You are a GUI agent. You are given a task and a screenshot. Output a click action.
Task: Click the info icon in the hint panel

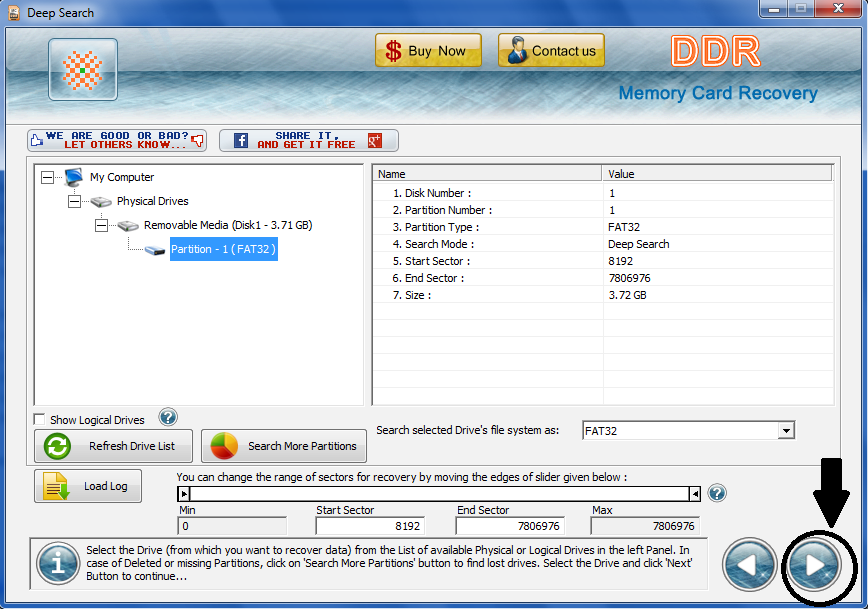[58, 563]
